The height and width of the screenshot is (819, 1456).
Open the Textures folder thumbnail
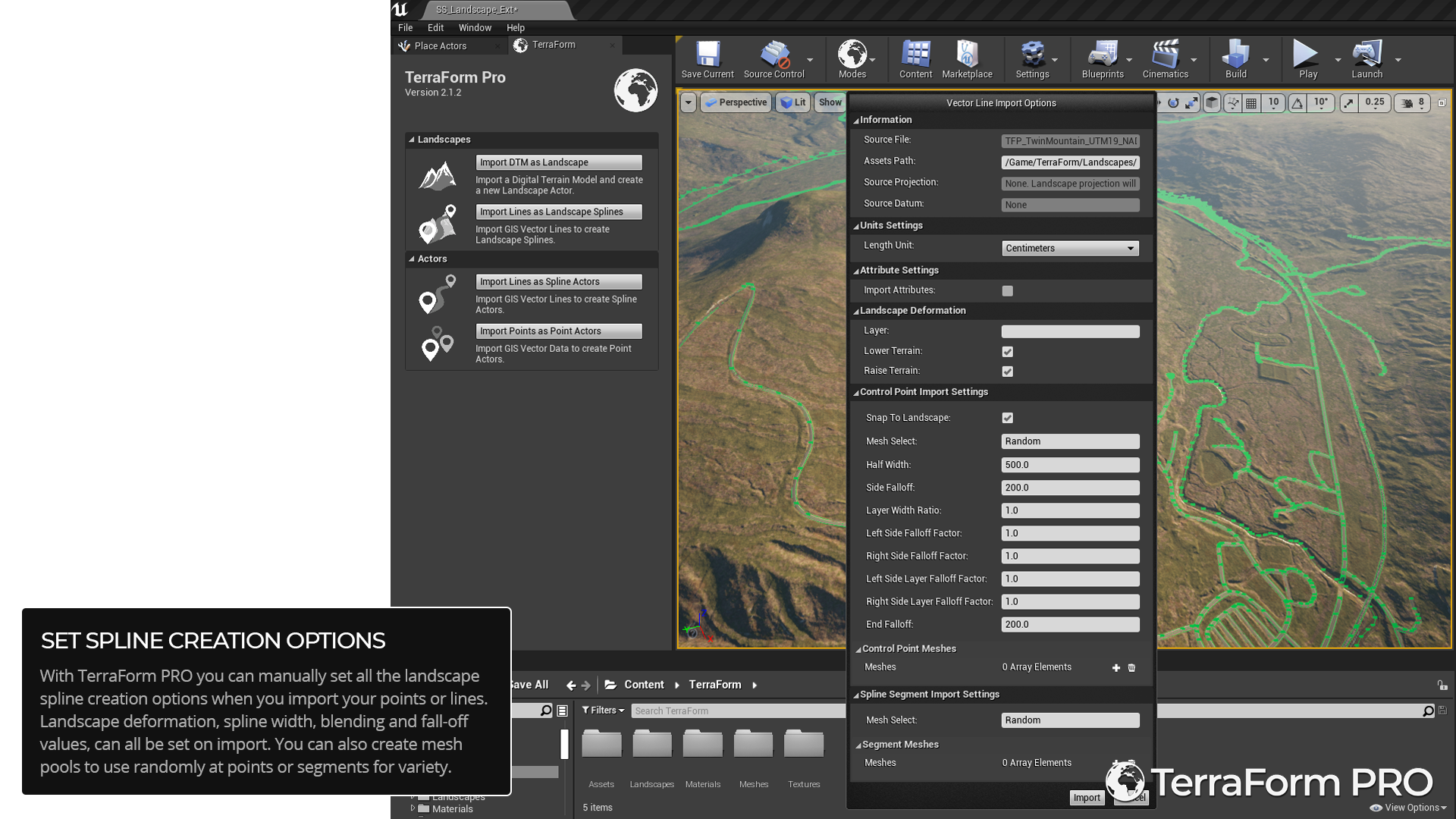point(804,744)
